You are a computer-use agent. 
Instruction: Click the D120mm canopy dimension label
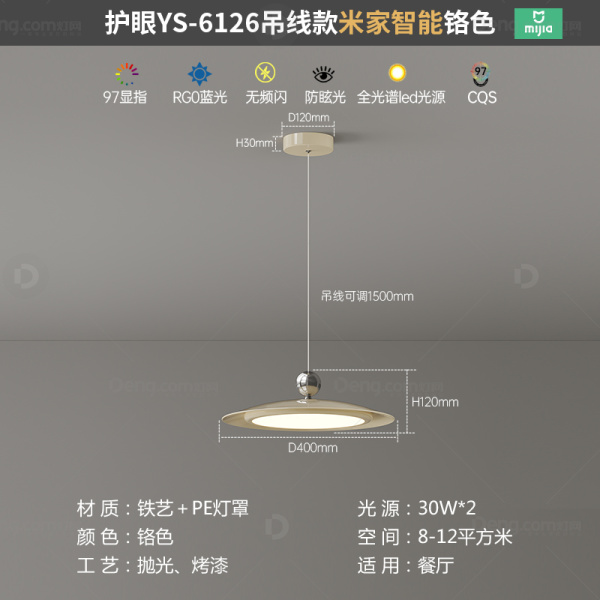pos(308,117)
